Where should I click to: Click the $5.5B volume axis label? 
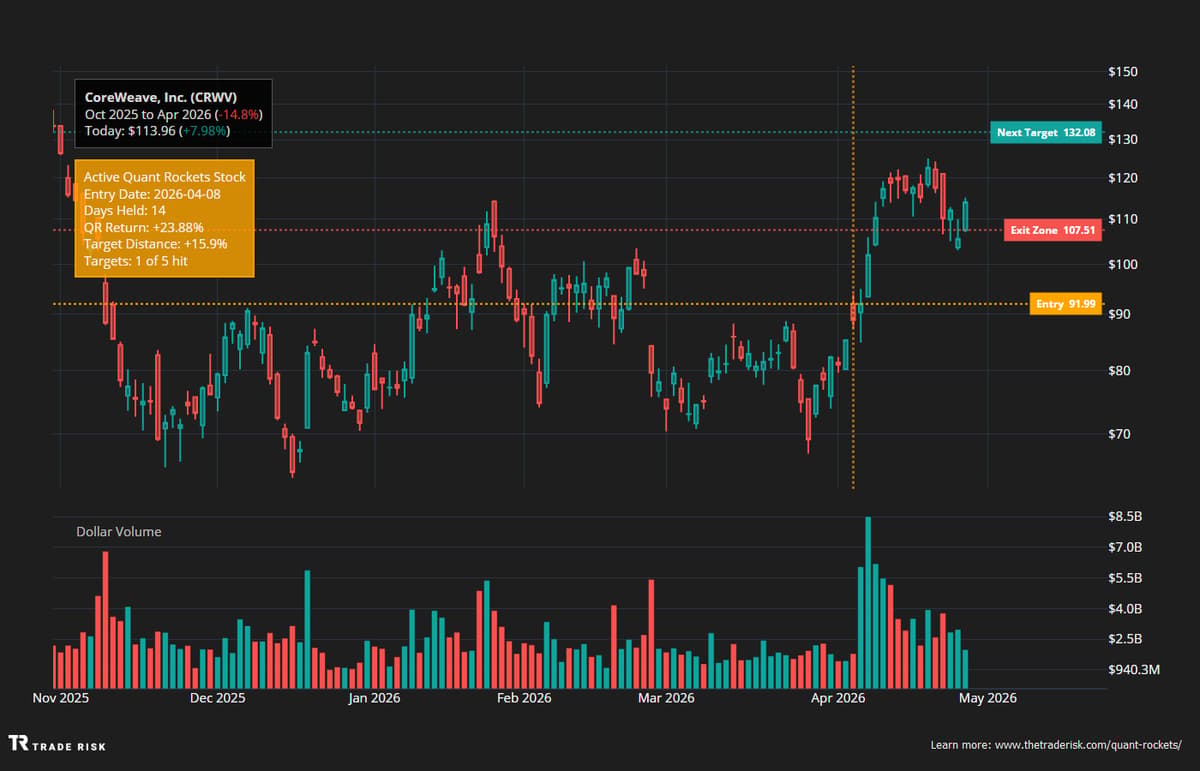pos(1124,578)
